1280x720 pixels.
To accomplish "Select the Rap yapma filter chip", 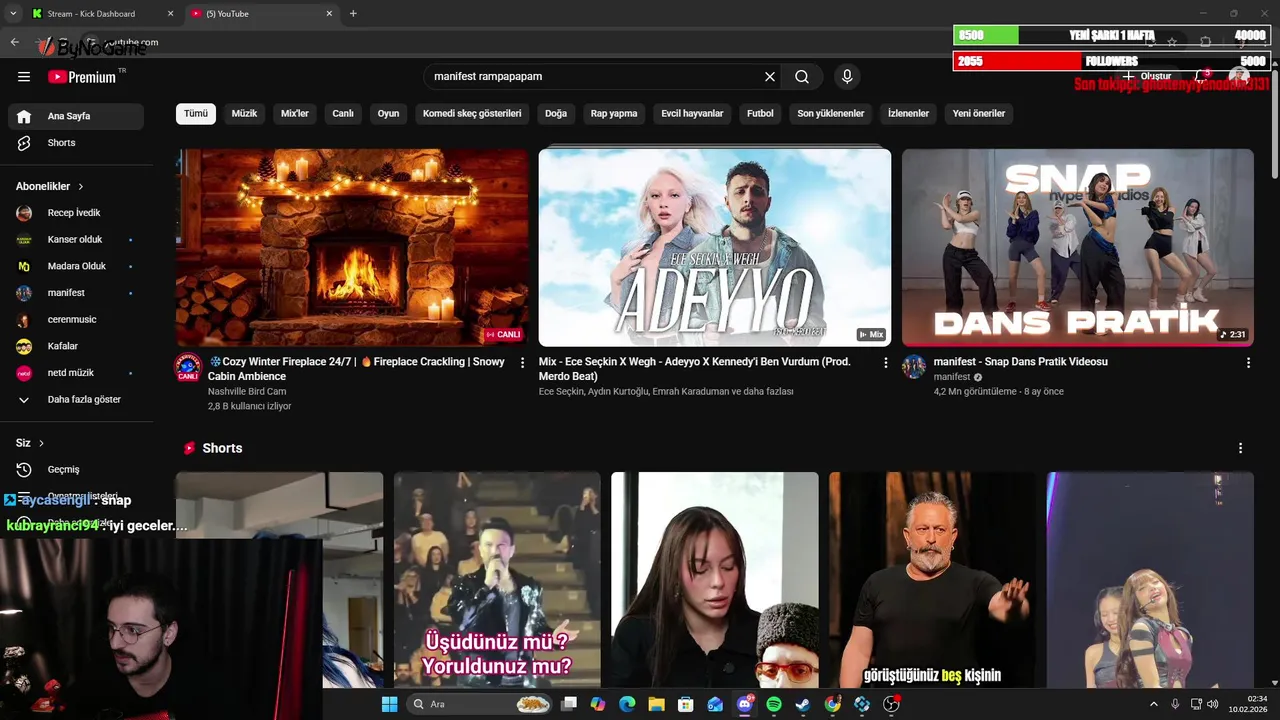I will pyautogui.click(x=614, y=114).
